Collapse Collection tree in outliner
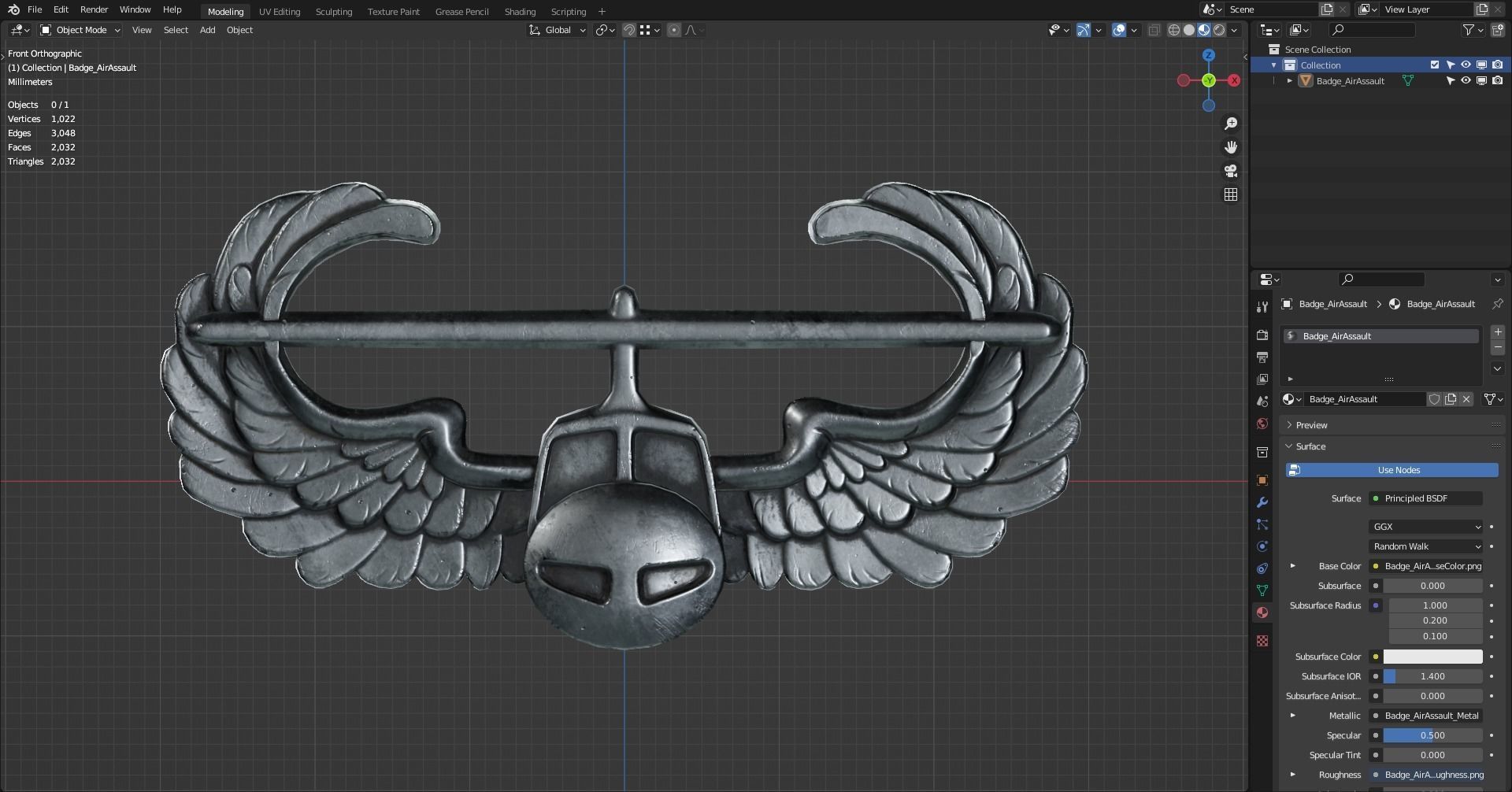The width and height of the screenshot is (1512, 792). coord(1273,65)
